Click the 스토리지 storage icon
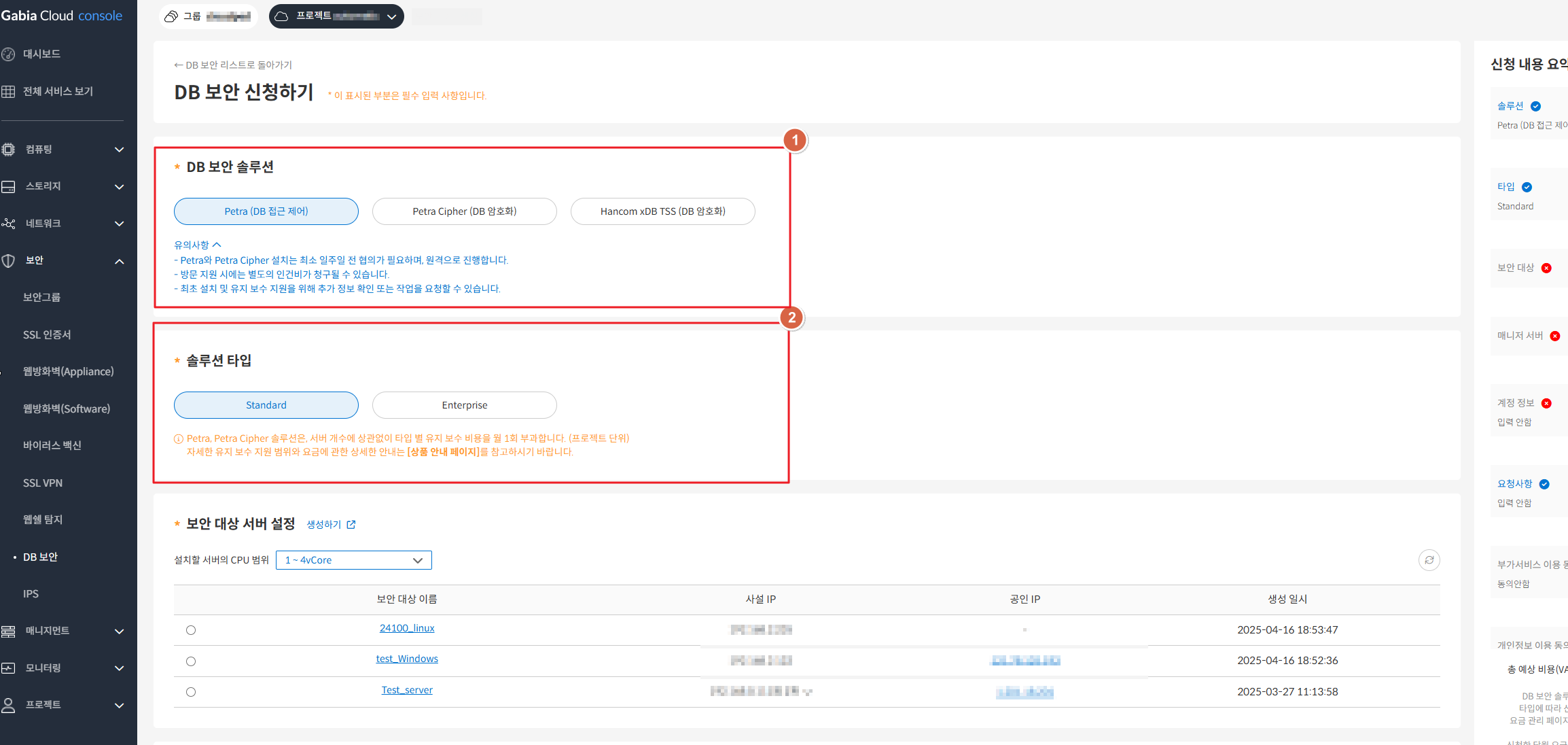 pos(8,186)
